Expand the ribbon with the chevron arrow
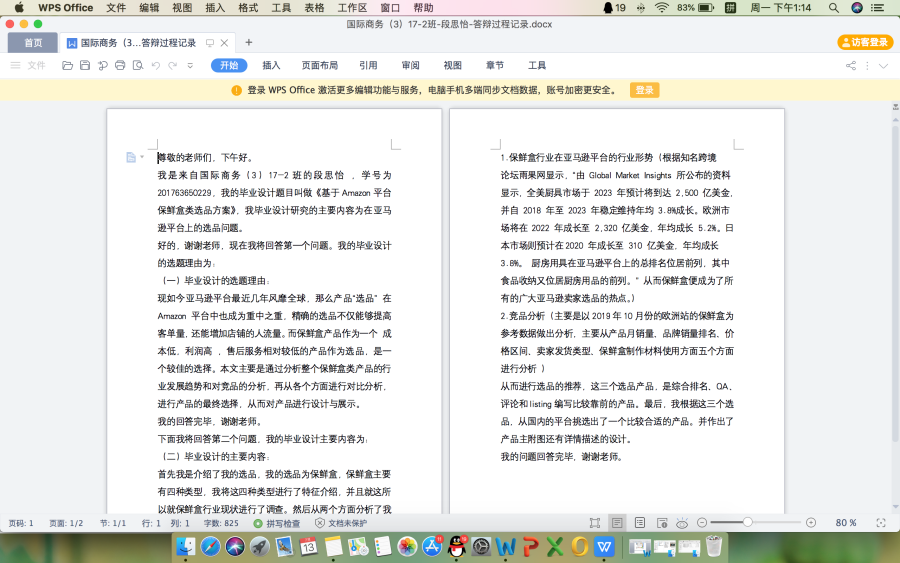The image size is (900, 563). tap(883, 65)
